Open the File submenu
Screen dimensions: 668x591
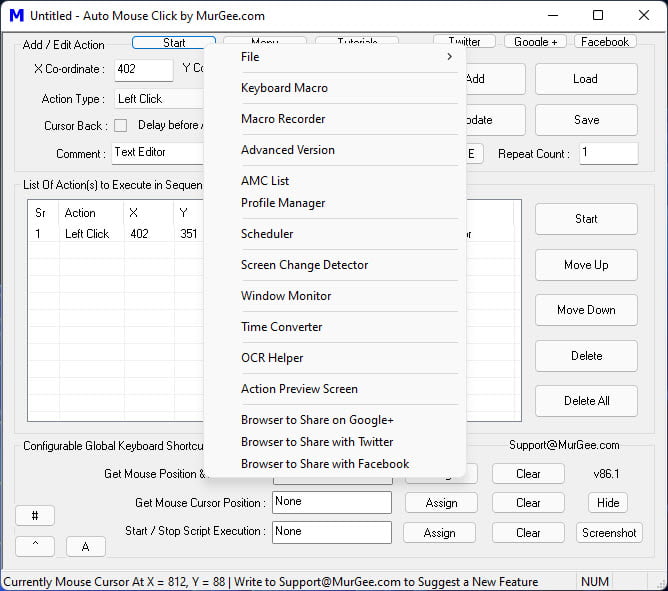(334, 57)
